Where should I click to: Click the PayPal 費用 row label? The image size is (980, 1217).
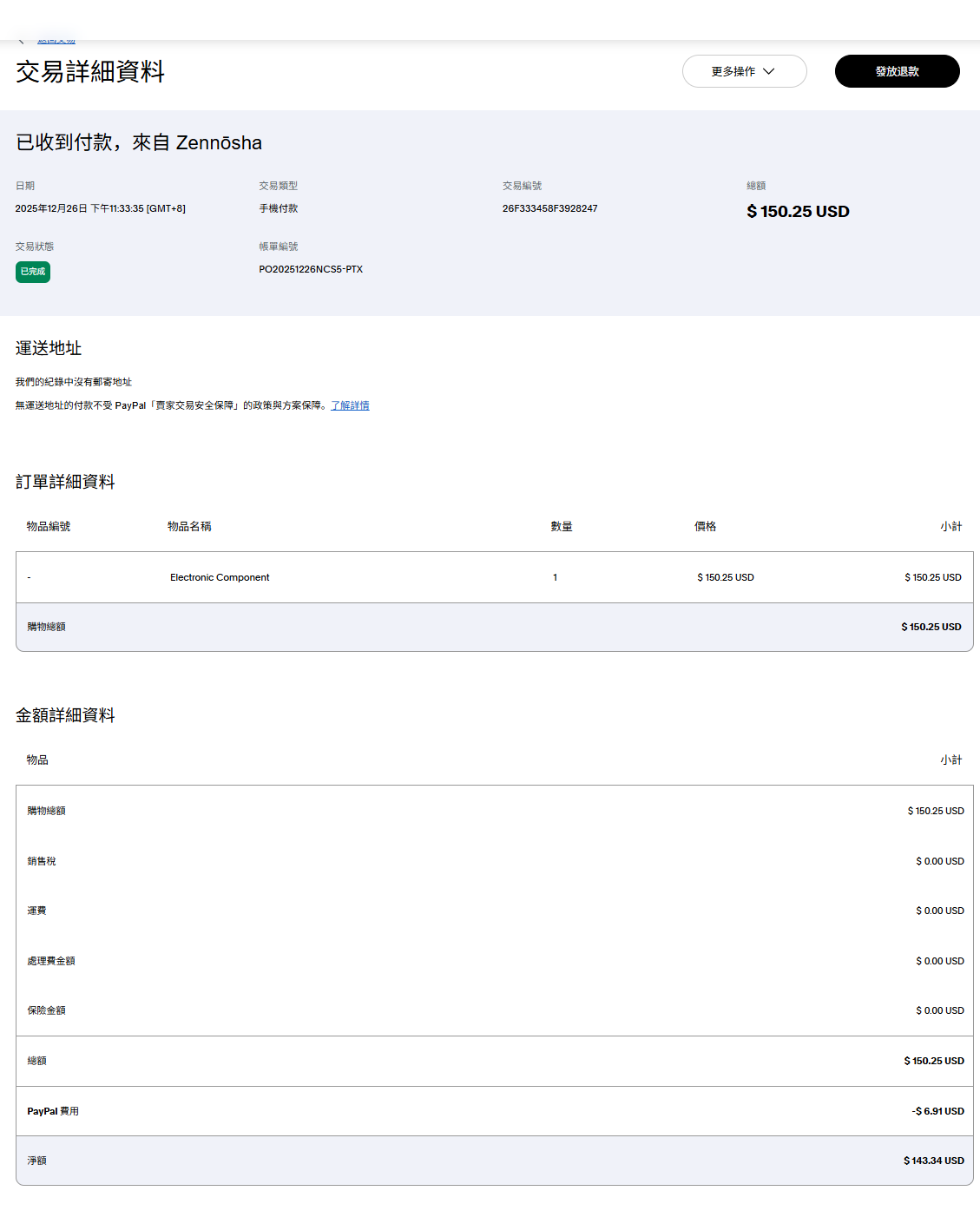pos(53,1111)
